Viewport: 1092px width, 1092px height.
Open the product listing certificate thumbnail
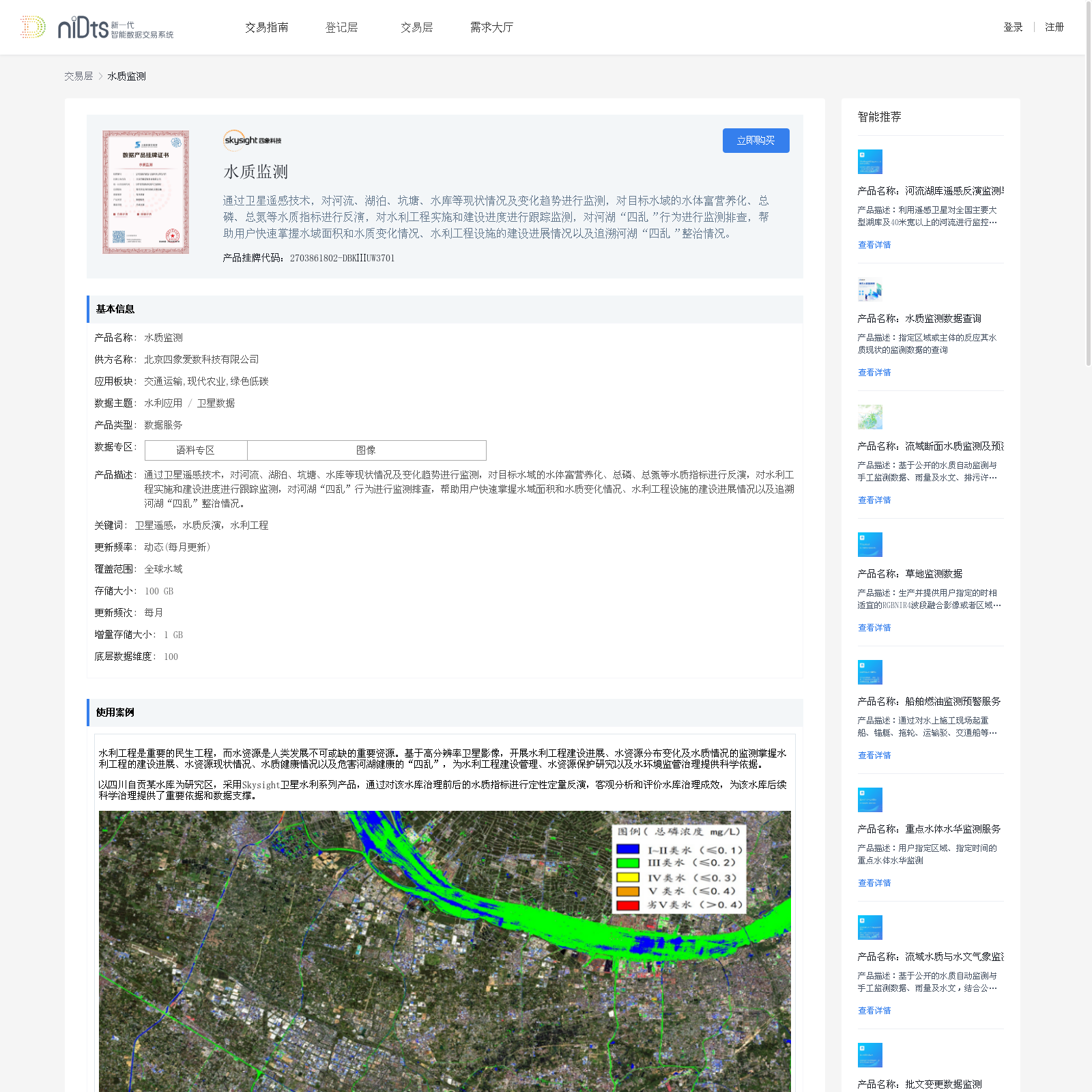click(145, 192)
